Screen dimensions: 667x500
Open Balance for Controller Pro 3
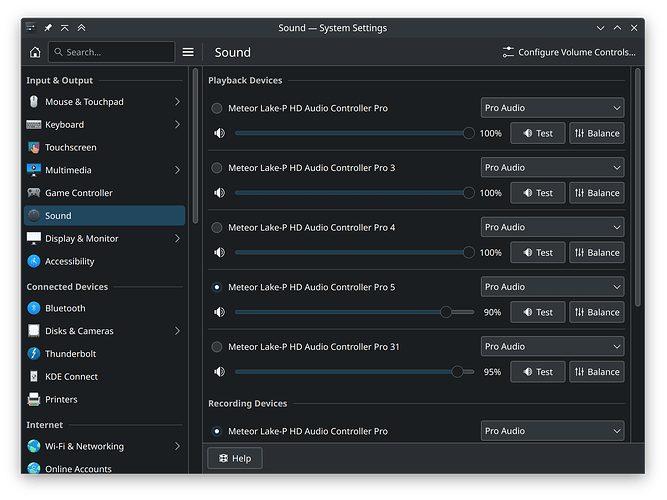(597, 193)
